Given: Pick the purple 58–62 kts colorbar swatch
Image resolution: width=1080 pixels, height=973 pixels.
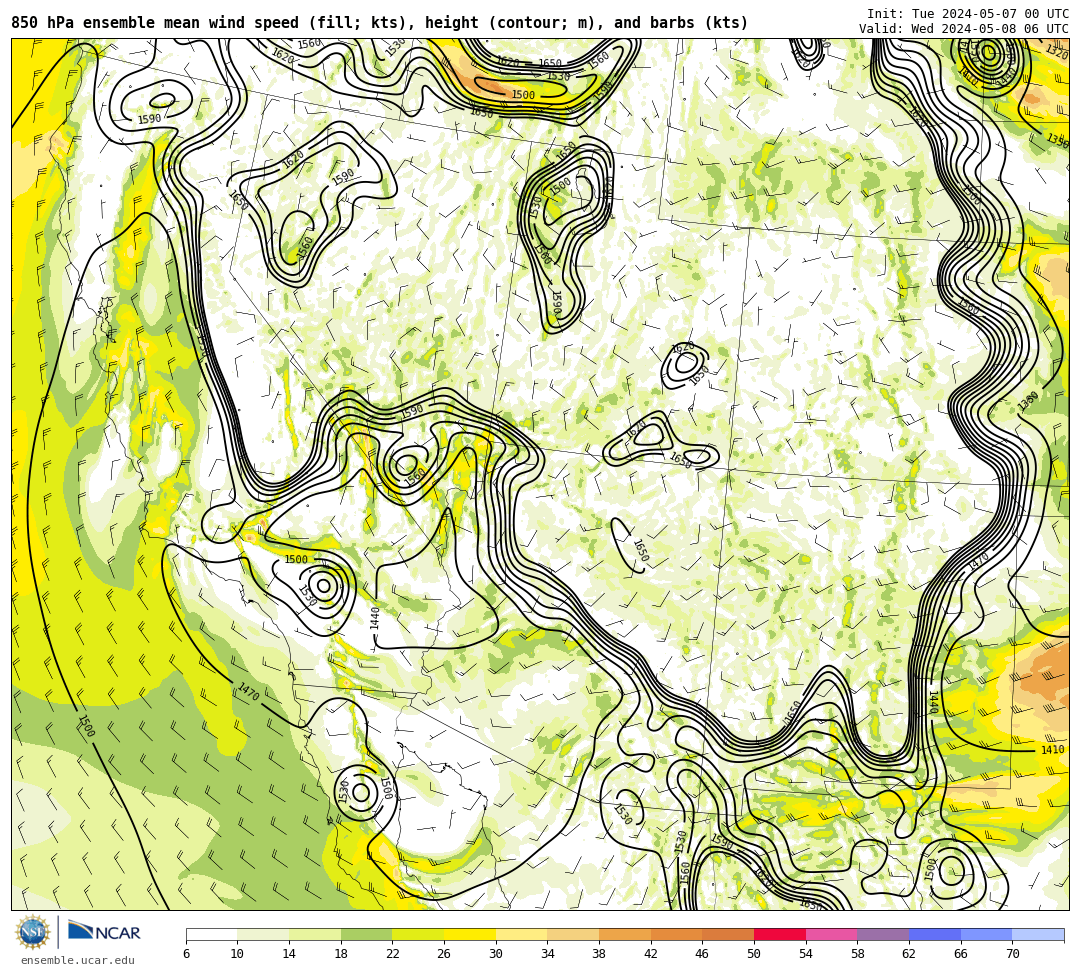Looking at the screenshot, I should click(x=883, y=934).
